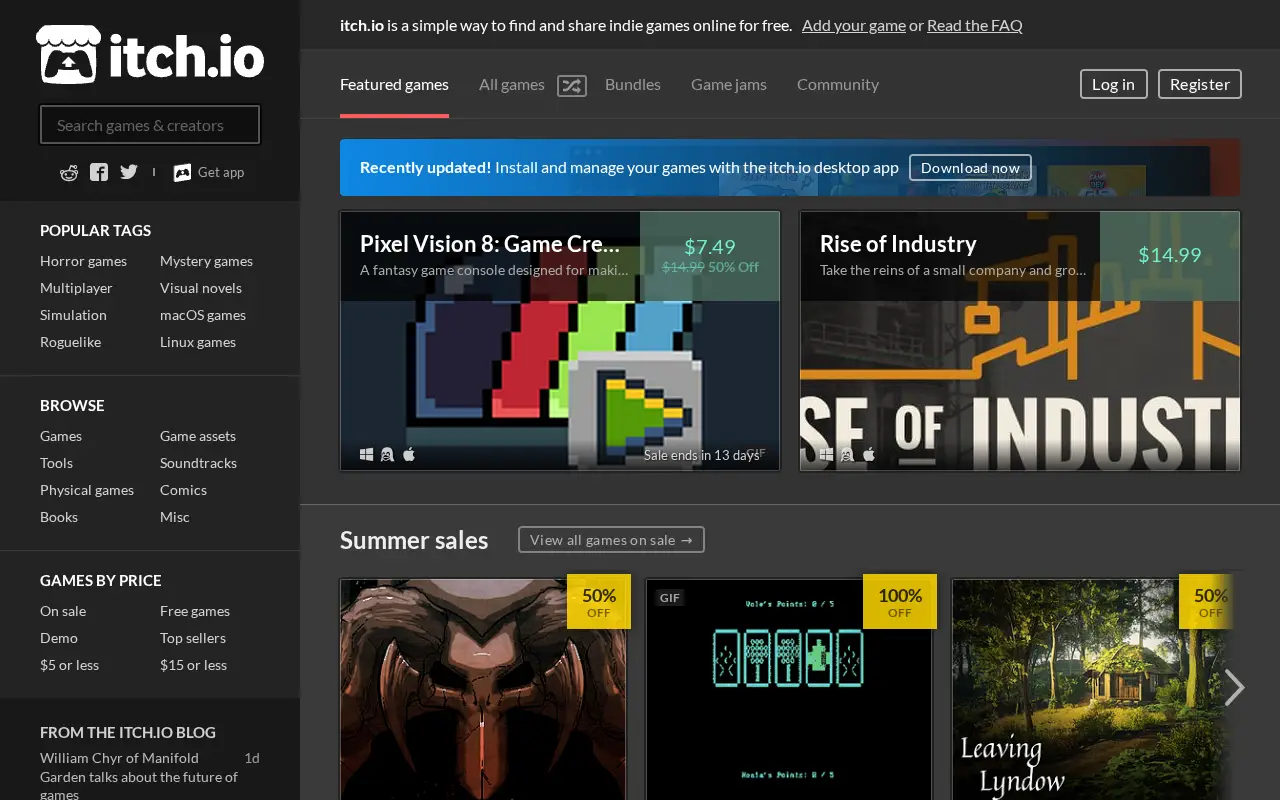
Task: Open the Community tab
Action: [x=838, y=85]
